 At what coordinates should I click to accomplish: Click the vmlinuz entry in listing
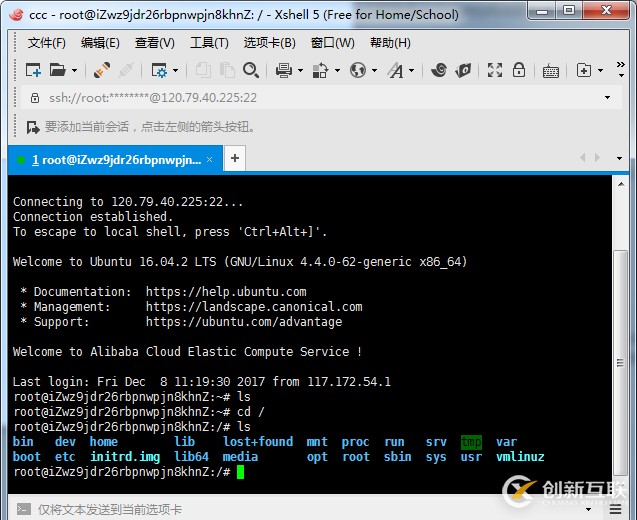click(520, 457)
